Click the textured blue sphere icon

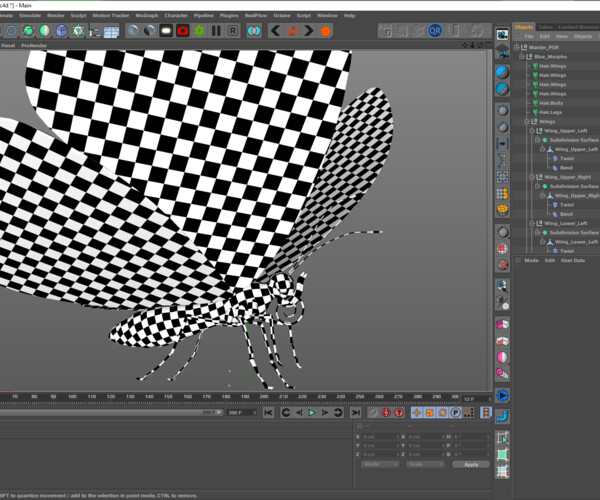click(502, 90)
